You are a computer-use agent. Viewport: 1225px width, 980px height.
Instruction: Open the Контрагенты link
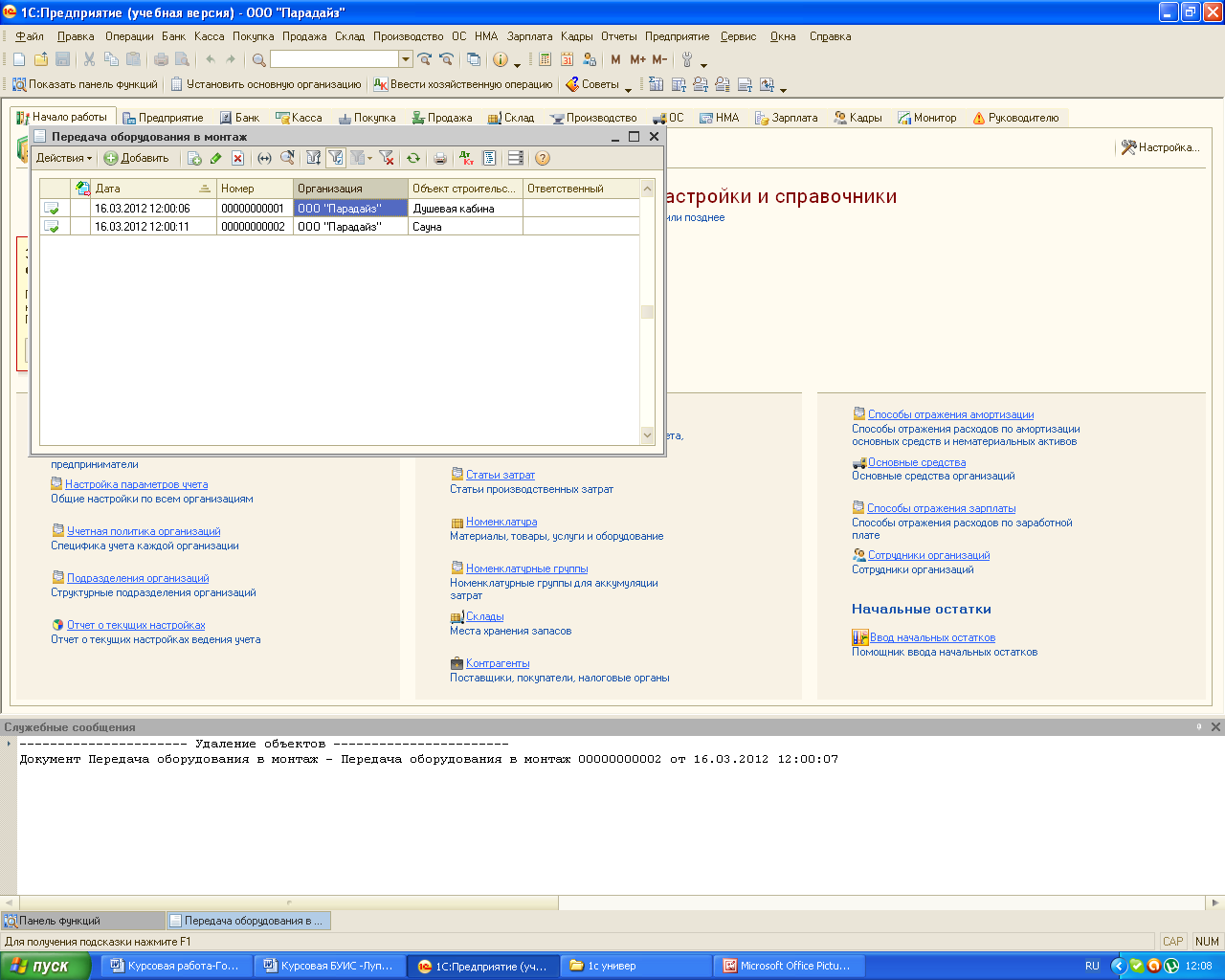click(x=498, y=663)
